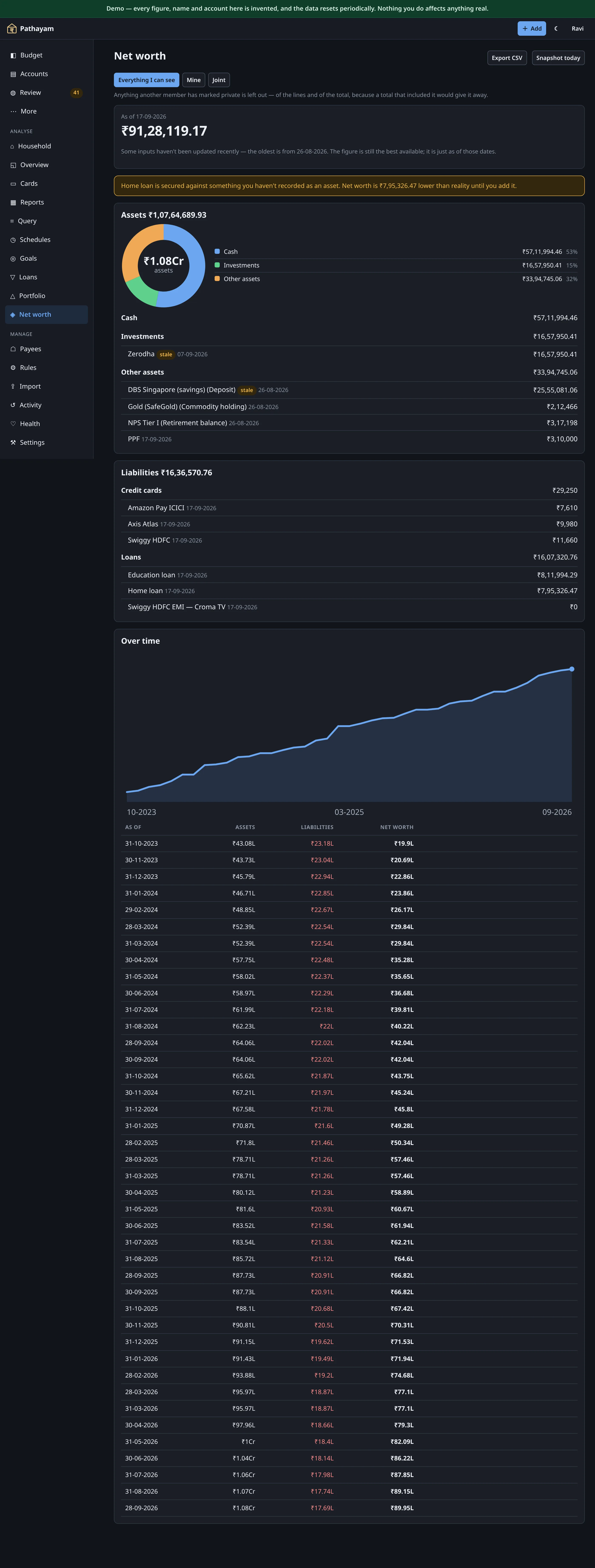Select the Zerodha investment row
Viewport: 595px width, 1568px height.
(x=349, y=354)
